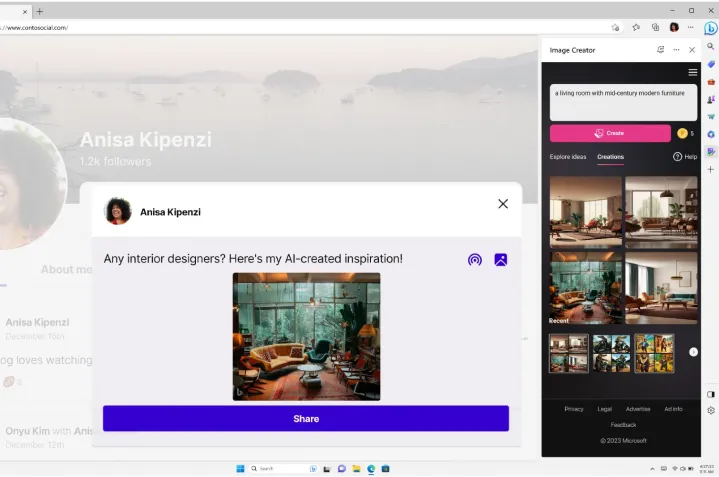The image size is (719, 477).
Task: Open recent colorful cartoon set thumbnail
Action: point(654,353)
